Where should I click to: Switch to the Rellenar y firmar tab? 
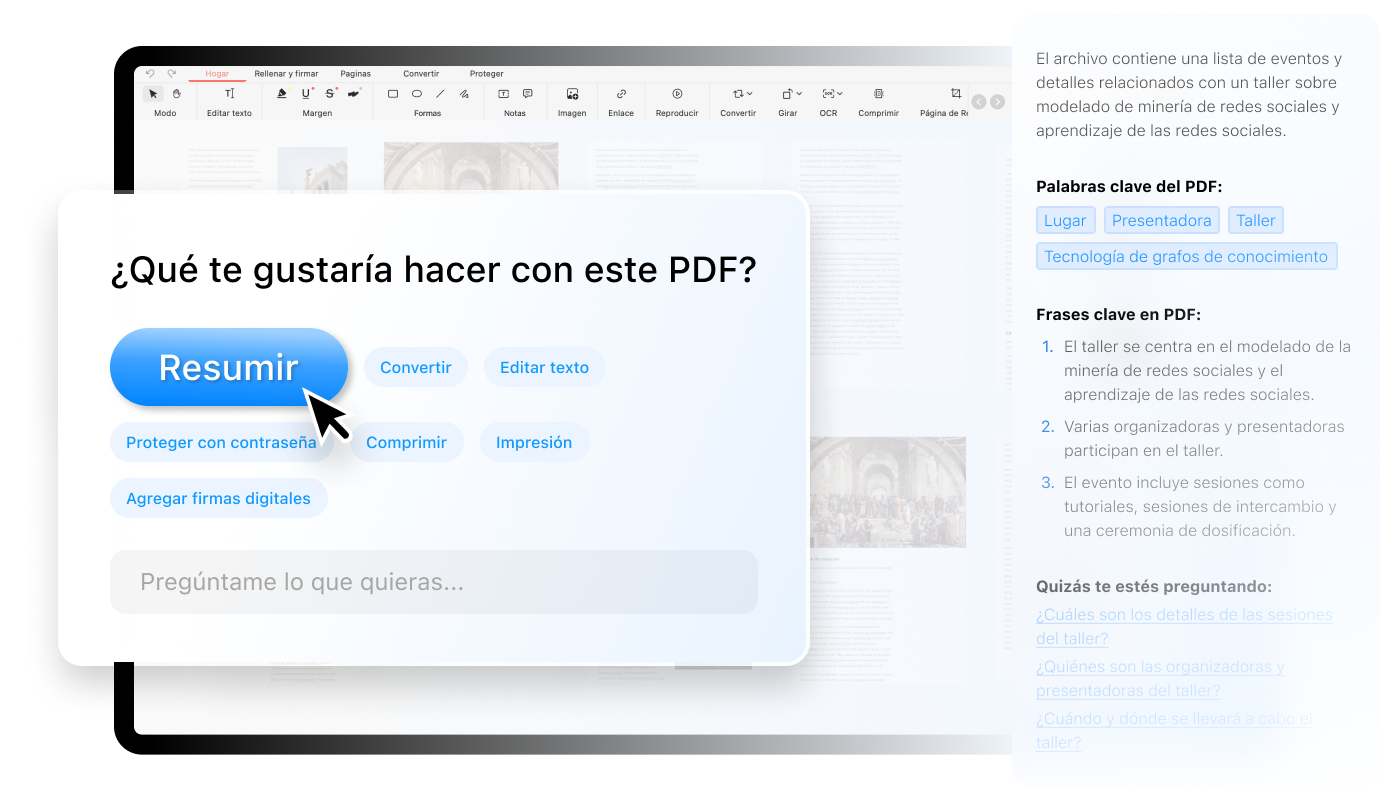286,74
